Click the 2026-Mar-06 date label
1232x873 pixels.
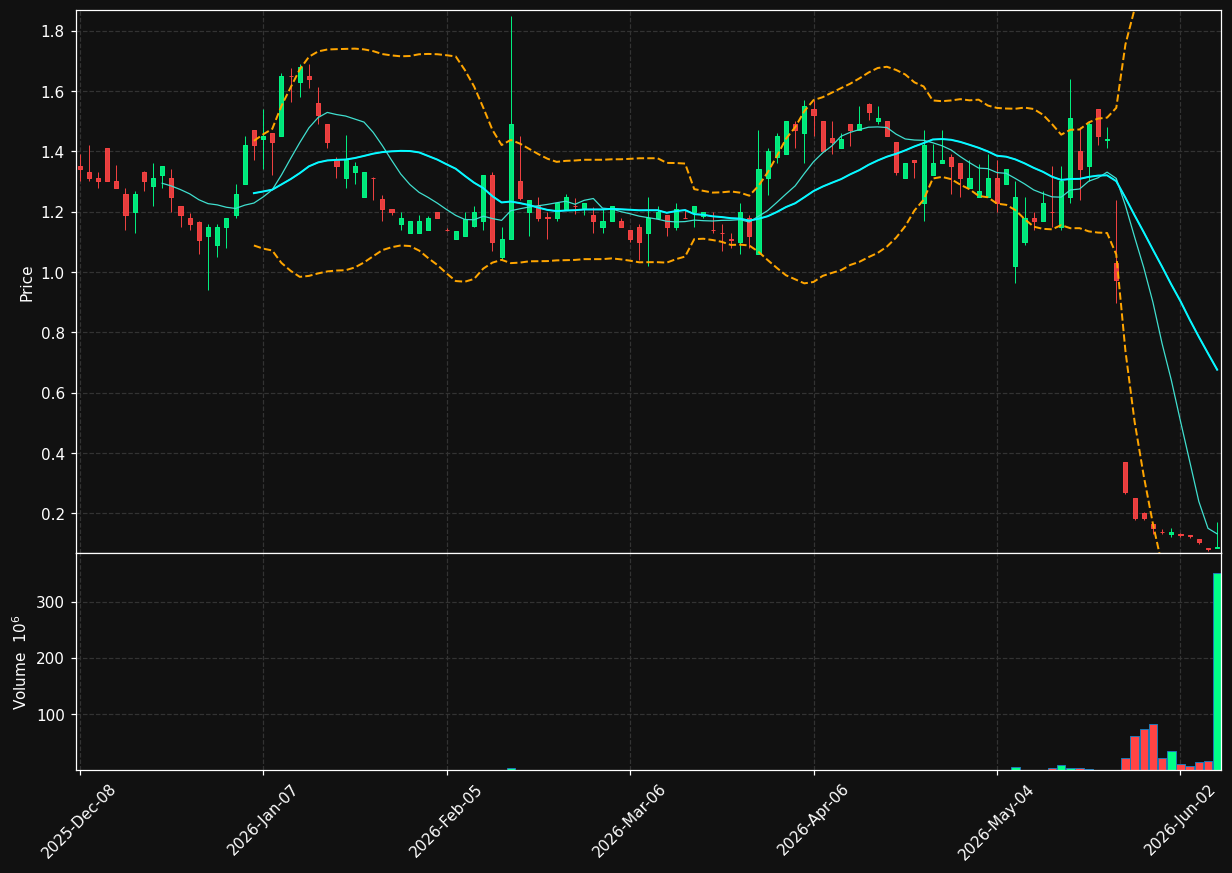coord(628,821)
